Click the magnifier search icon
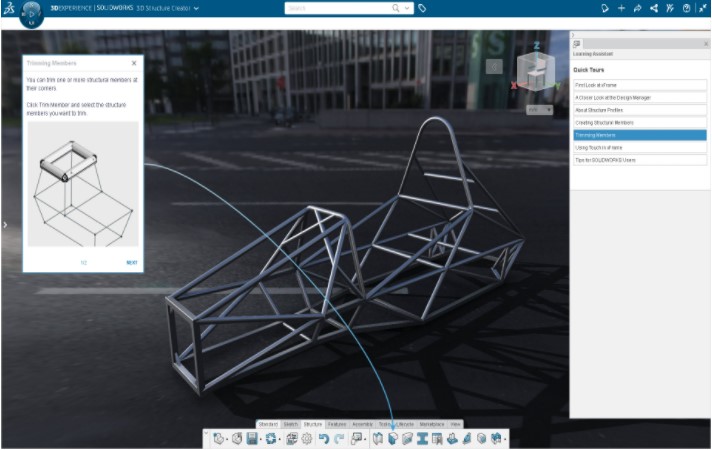Viewport: 712px width, 450px height. coord(396,8)
